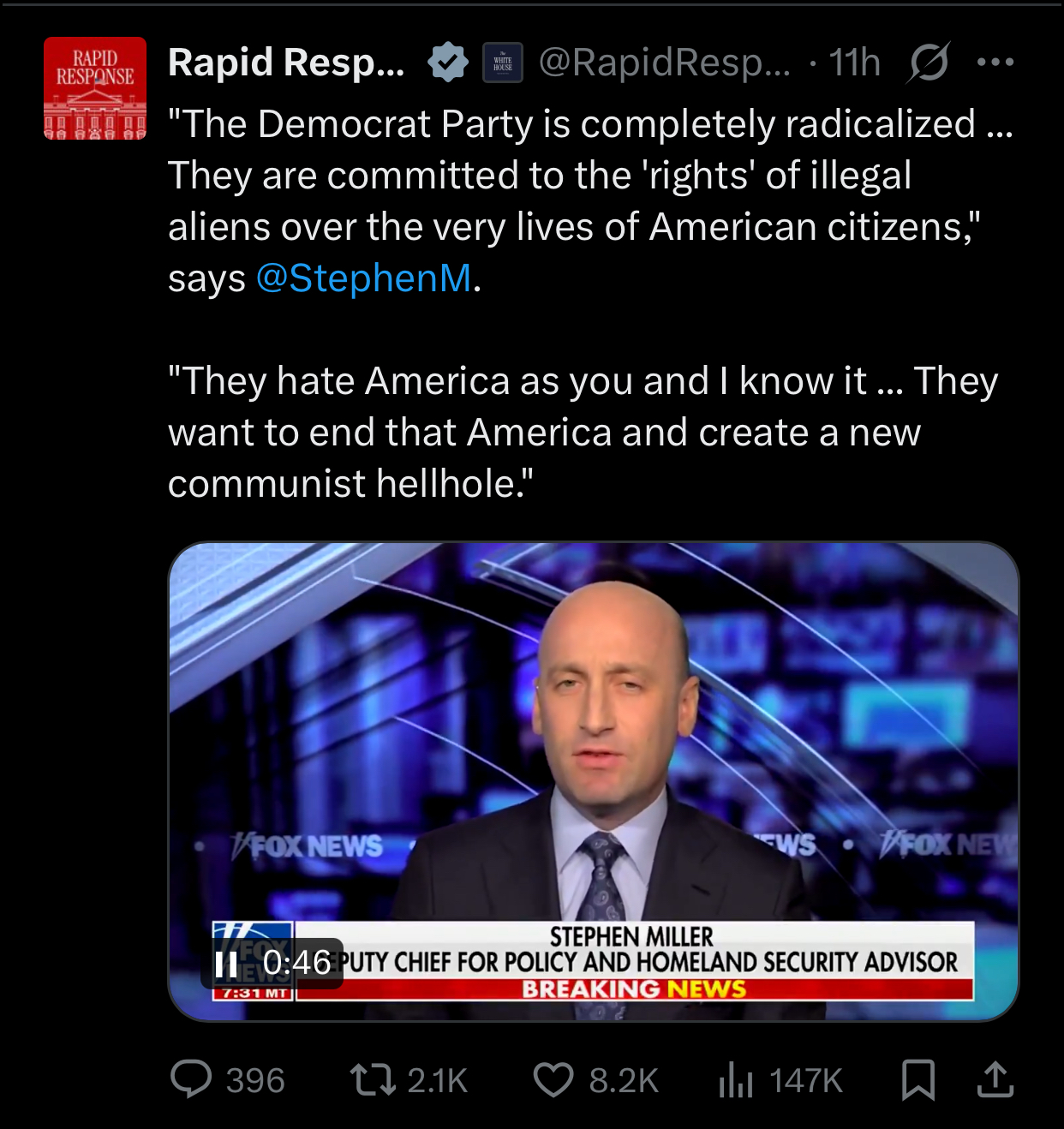Open the Rapid Resp... display name
This screenshot has height=1129, width=1064.
click(286, 63)
